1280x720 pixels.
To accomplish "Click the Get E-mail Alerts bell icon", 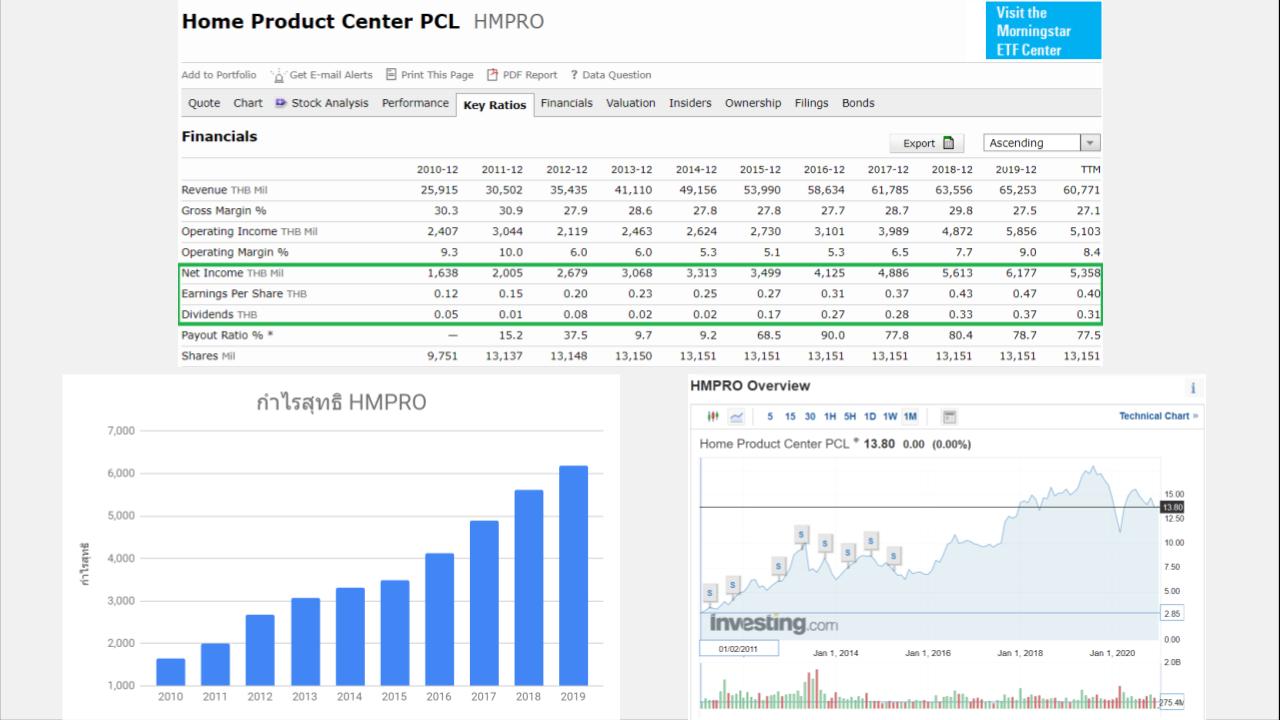I will pyautogui.click(x=277, y=75).
